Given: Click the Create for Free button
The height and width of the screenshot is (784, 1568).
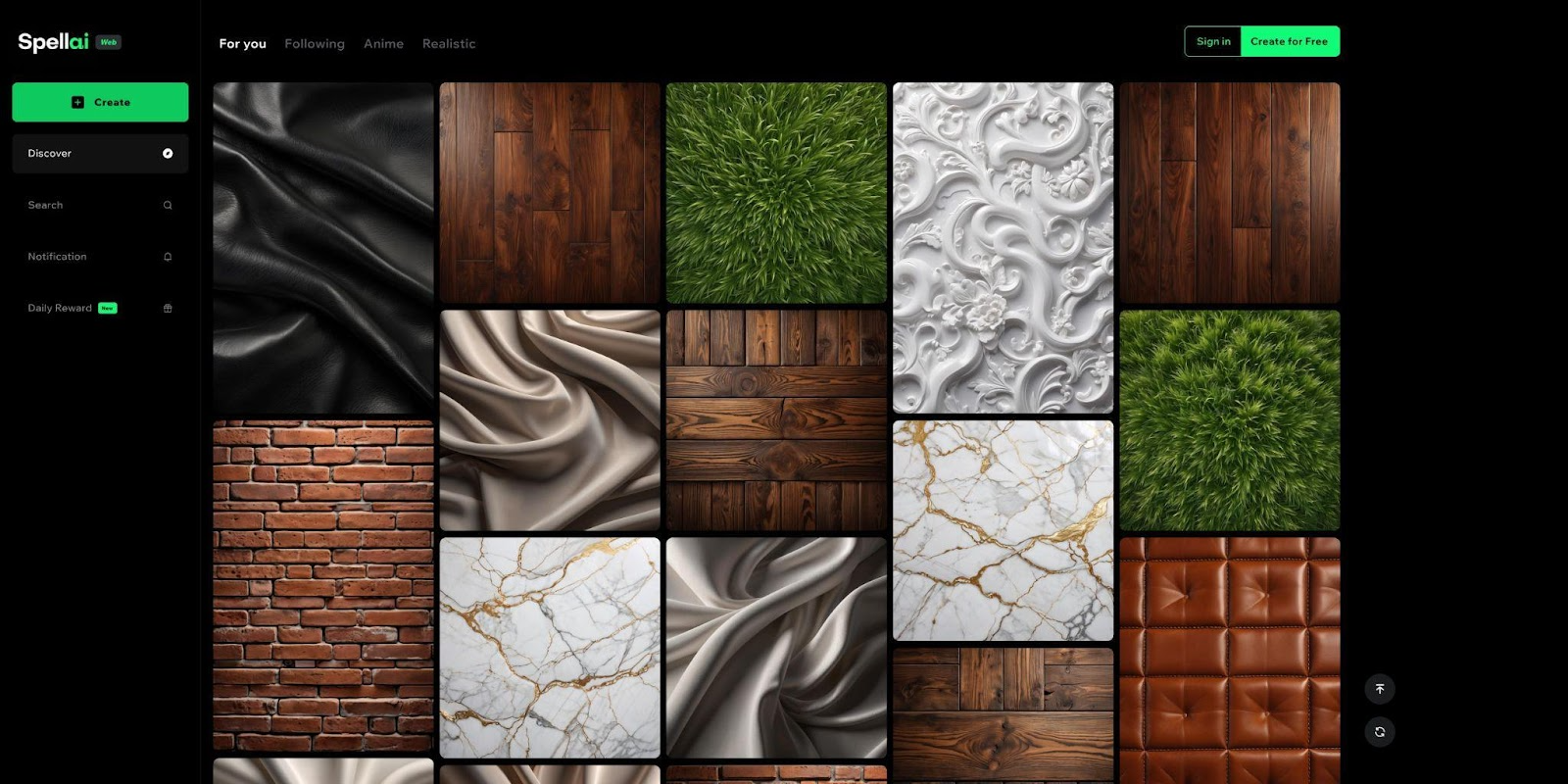Looking at the screenshot, I should (x=1289, y=41).
